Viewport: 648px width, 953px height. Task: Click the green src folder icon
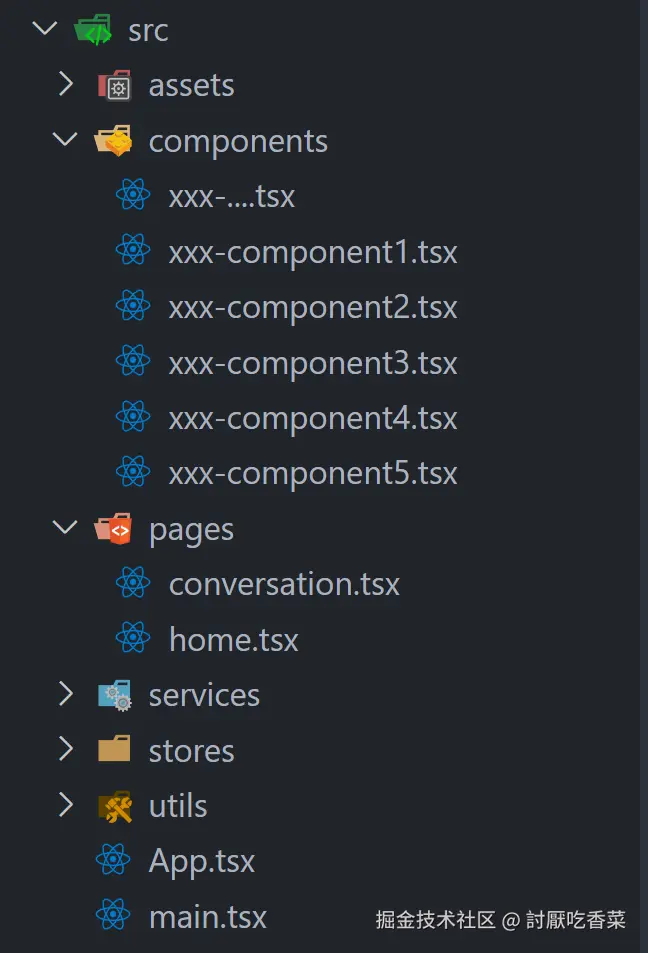(93, 30)
